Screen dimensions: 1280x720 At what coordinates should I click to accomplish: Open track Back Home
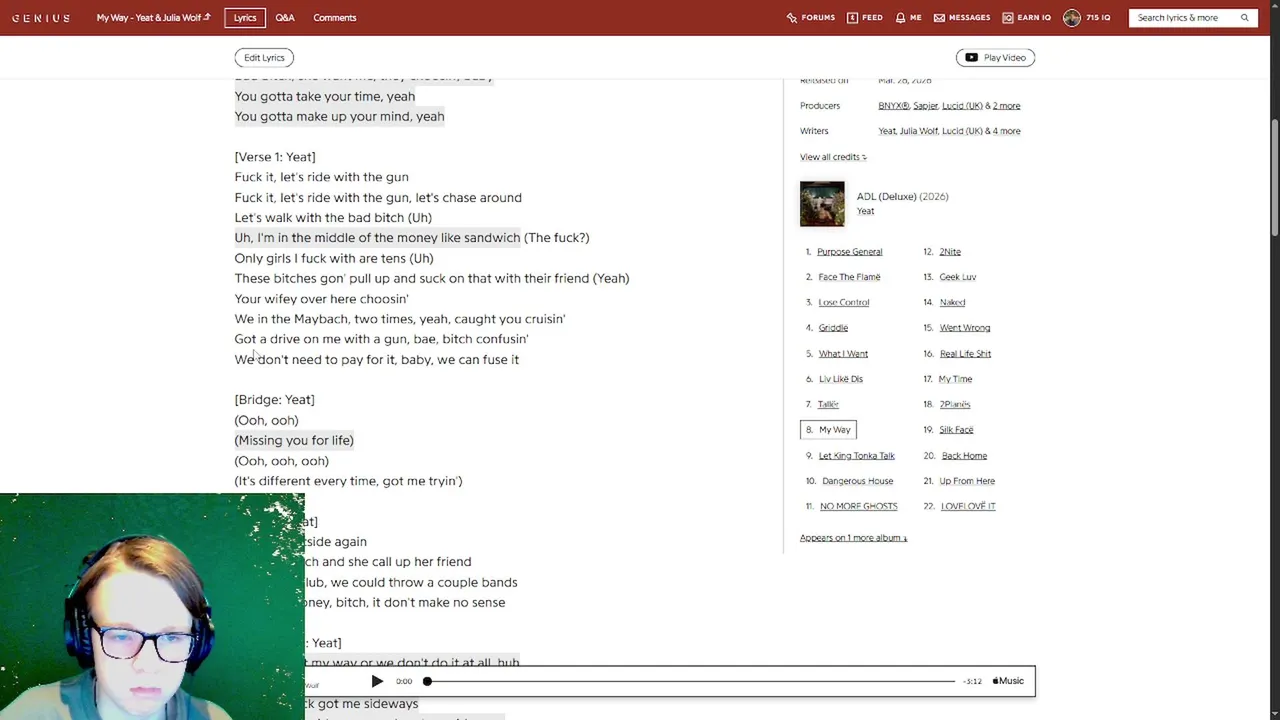pyautogui.click(x=964, y=456)
